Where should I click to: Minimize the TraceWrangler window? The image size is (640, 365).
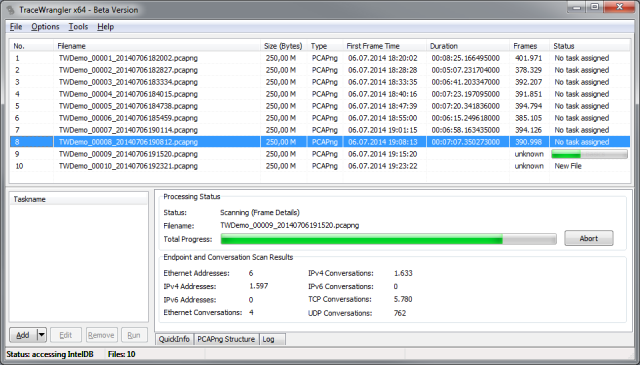577,7
